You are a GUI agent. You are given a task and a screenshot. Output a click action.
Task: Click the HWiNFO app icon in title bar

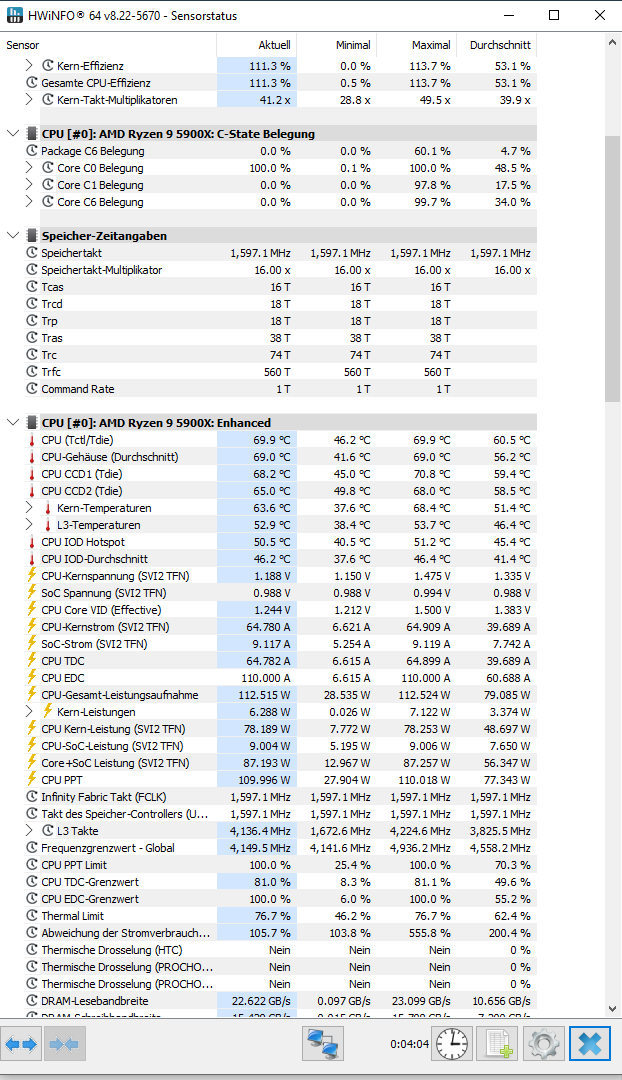click(x=14, y=15)
